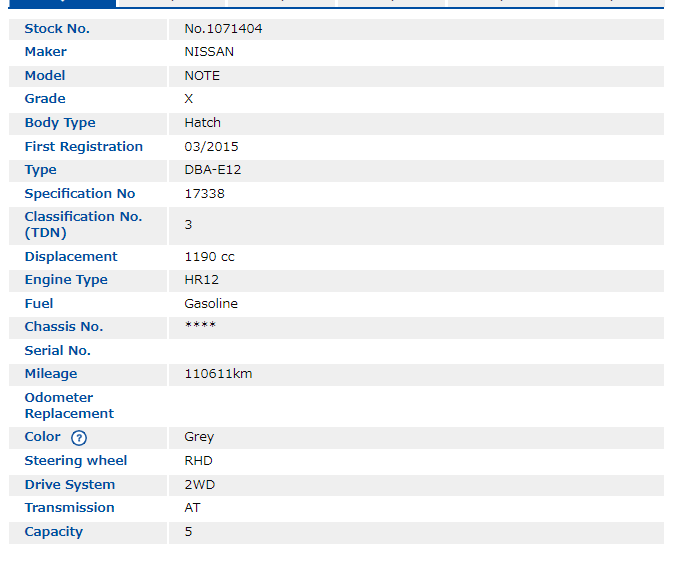Viewport: 692px width, 565px height.
Task: Click the Odometer Replacement label
Action: (69, 406)
